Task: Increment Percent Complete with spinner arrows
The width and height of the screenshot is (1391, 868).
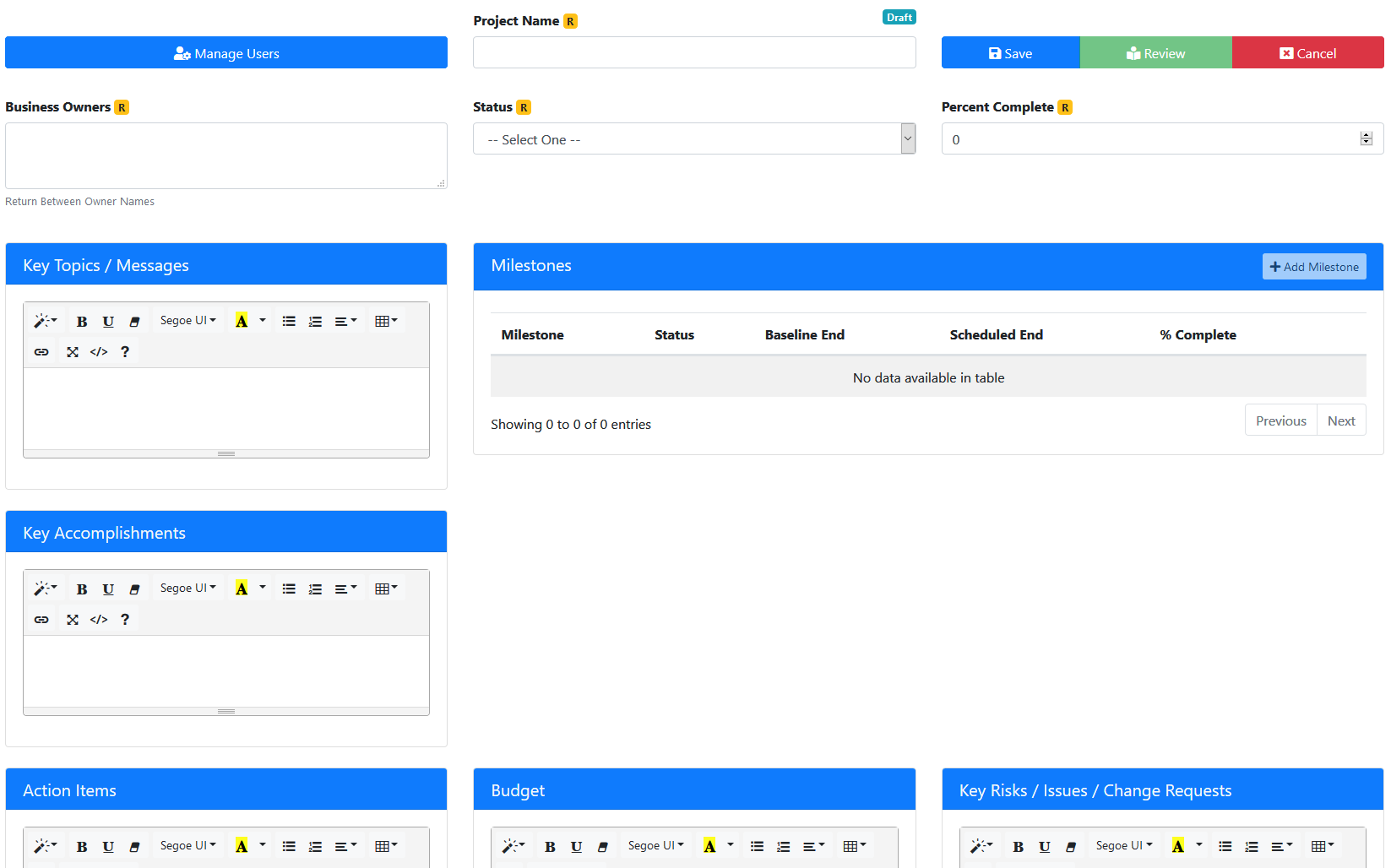Action: (1367, 135)
